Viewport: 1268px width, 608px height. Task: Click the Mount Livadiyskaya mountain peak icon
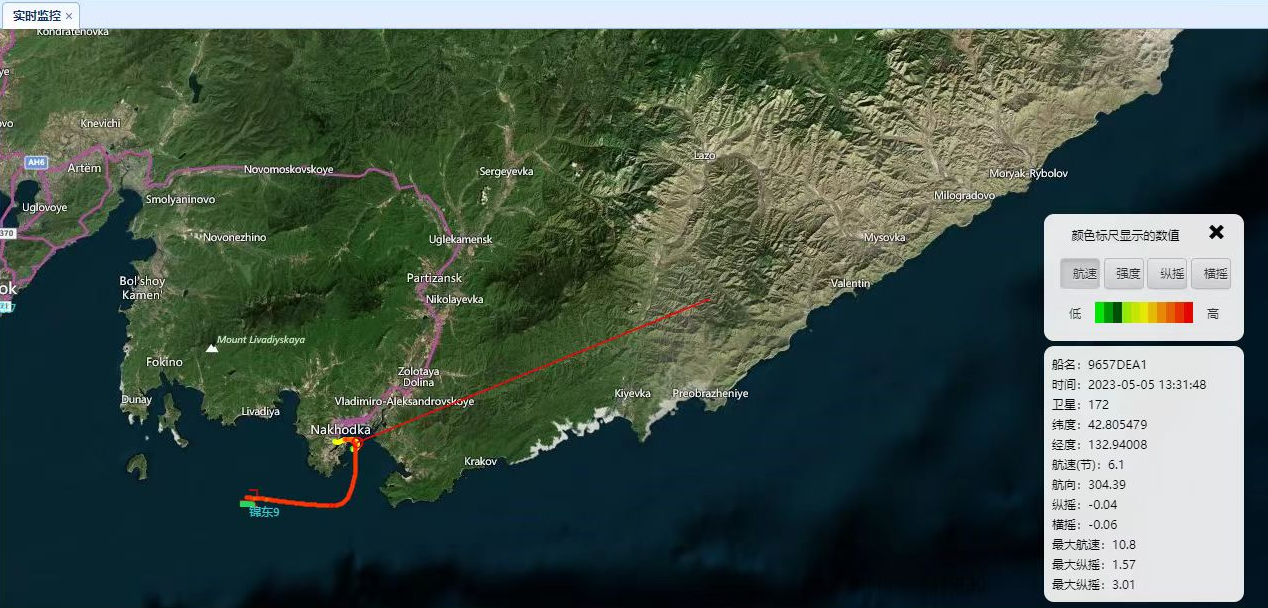coord(211,348)
